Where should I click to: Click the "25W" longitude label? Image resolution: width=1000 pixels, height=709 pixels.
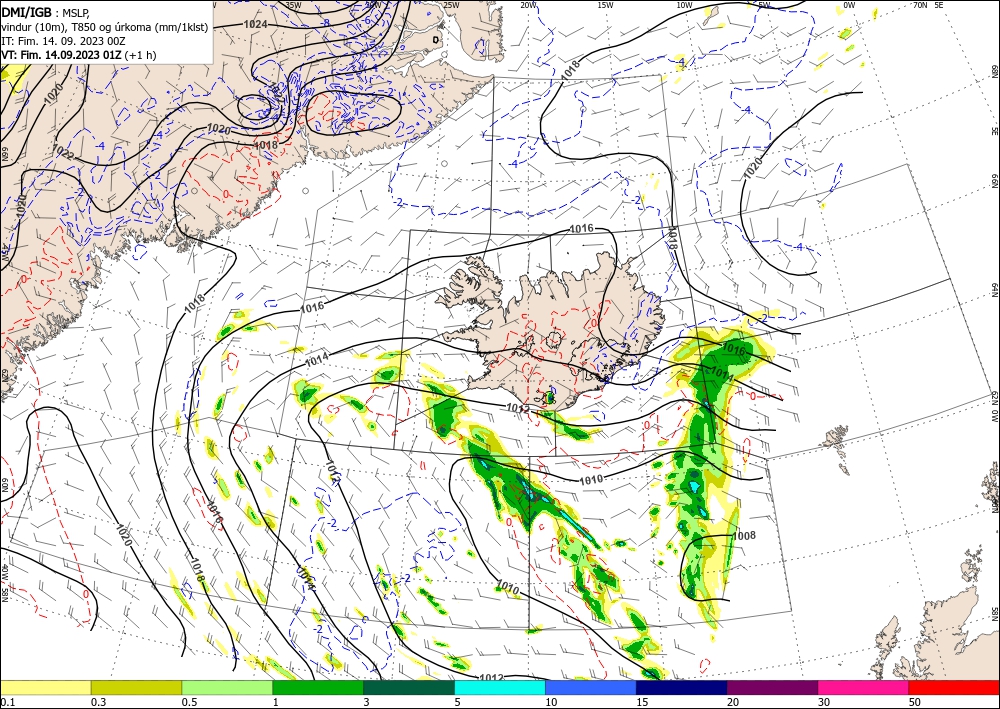coord(451,4)
